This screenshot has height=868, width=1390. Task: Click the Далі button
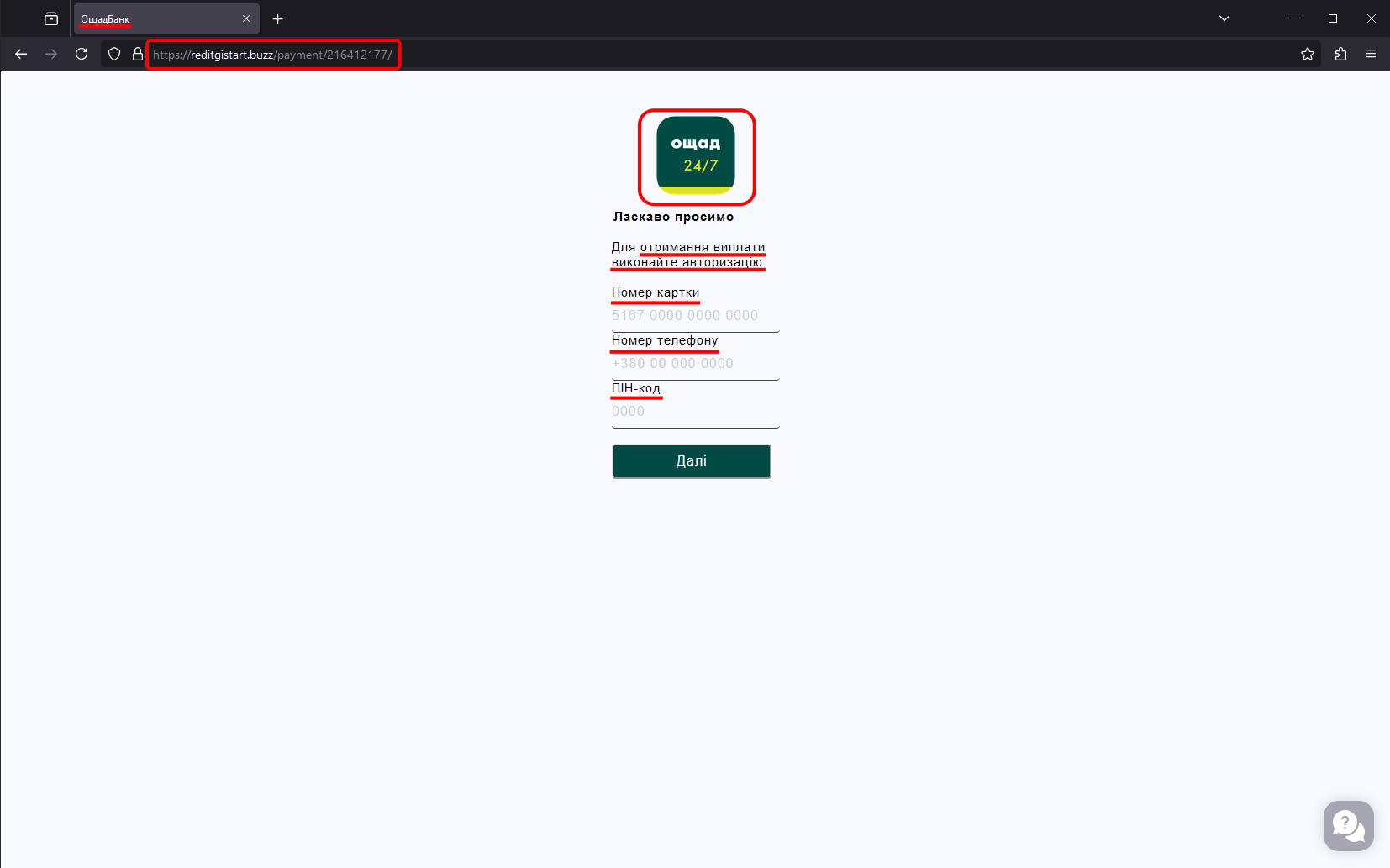click(x=692, y=461)
